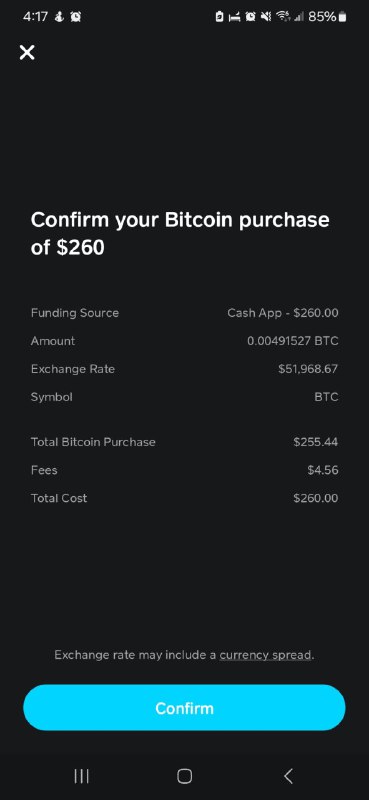Tap the Total Cost $260.00 value
Image resolution: width=369 pixels, height=800 pixels.
click(316, 498)
